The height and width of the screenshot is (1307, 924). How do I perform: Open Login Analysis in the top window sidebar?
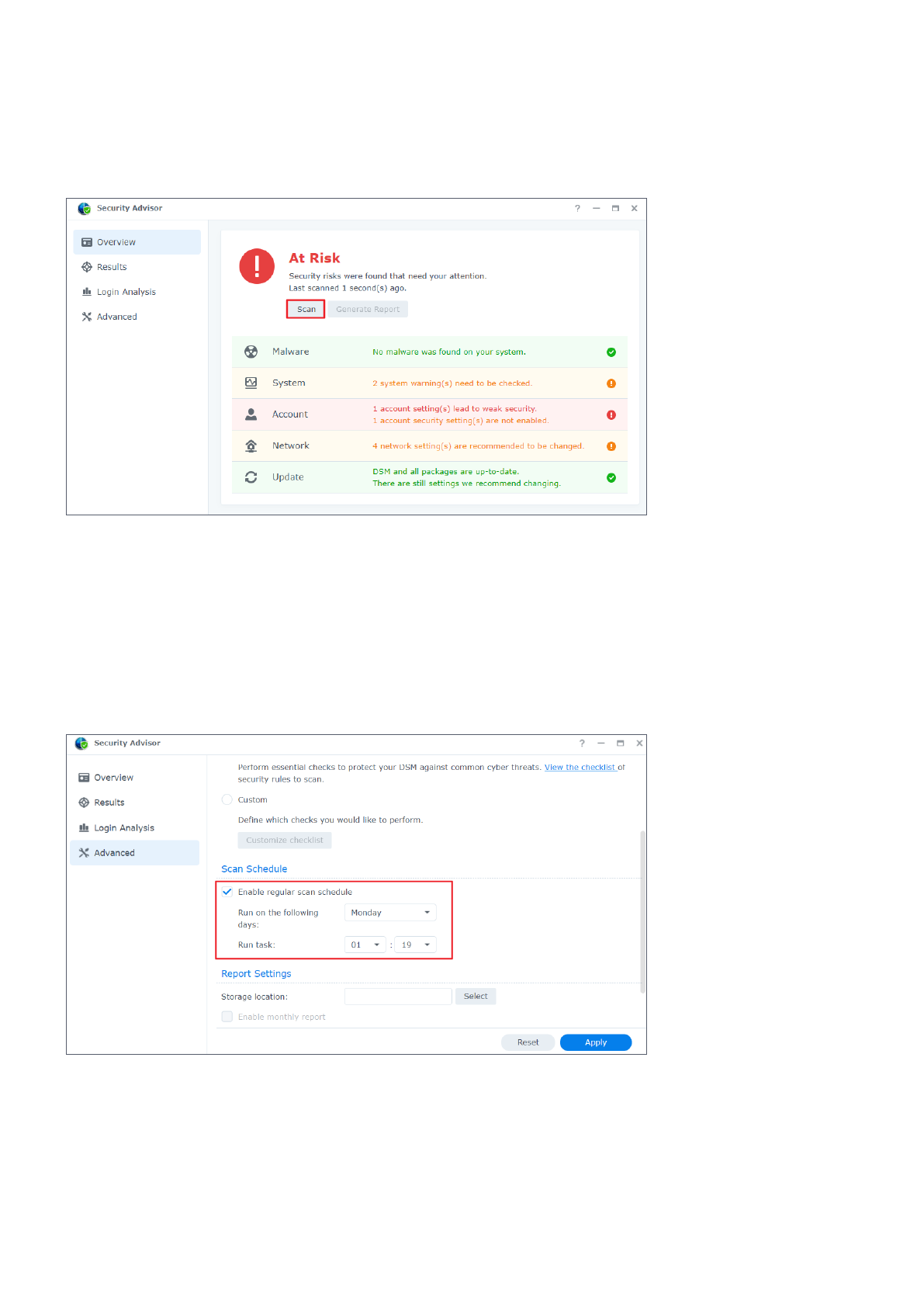[x=126, y=292]
